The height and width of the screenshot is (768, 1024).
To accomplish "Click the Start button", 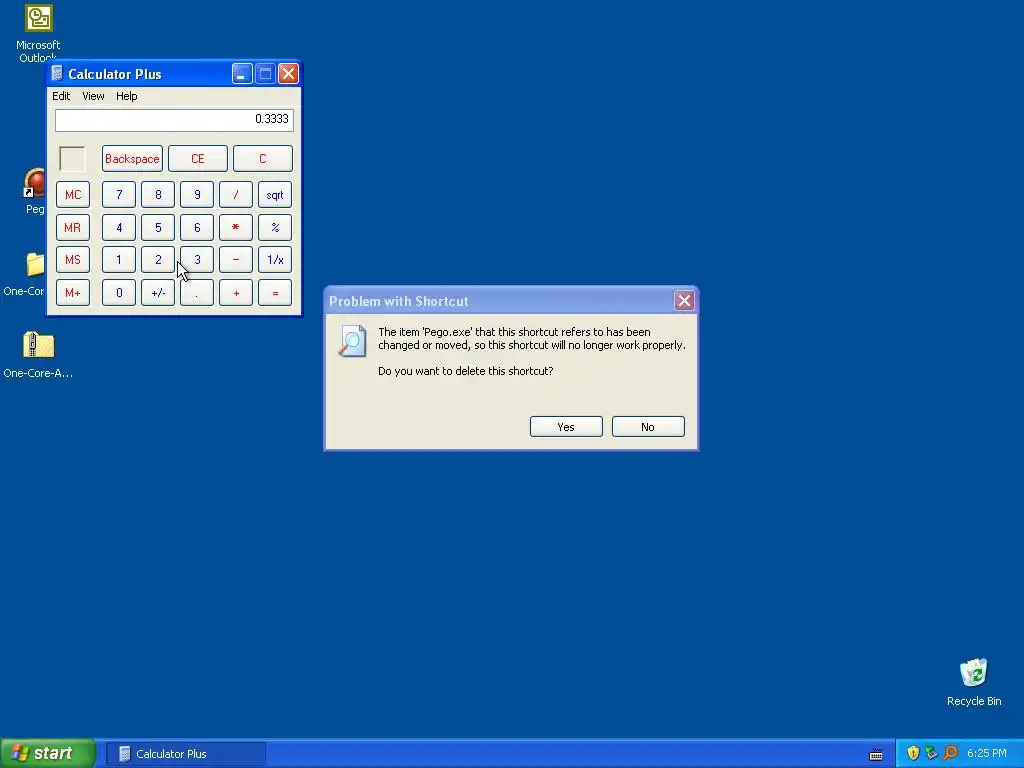I will [47, 754].
